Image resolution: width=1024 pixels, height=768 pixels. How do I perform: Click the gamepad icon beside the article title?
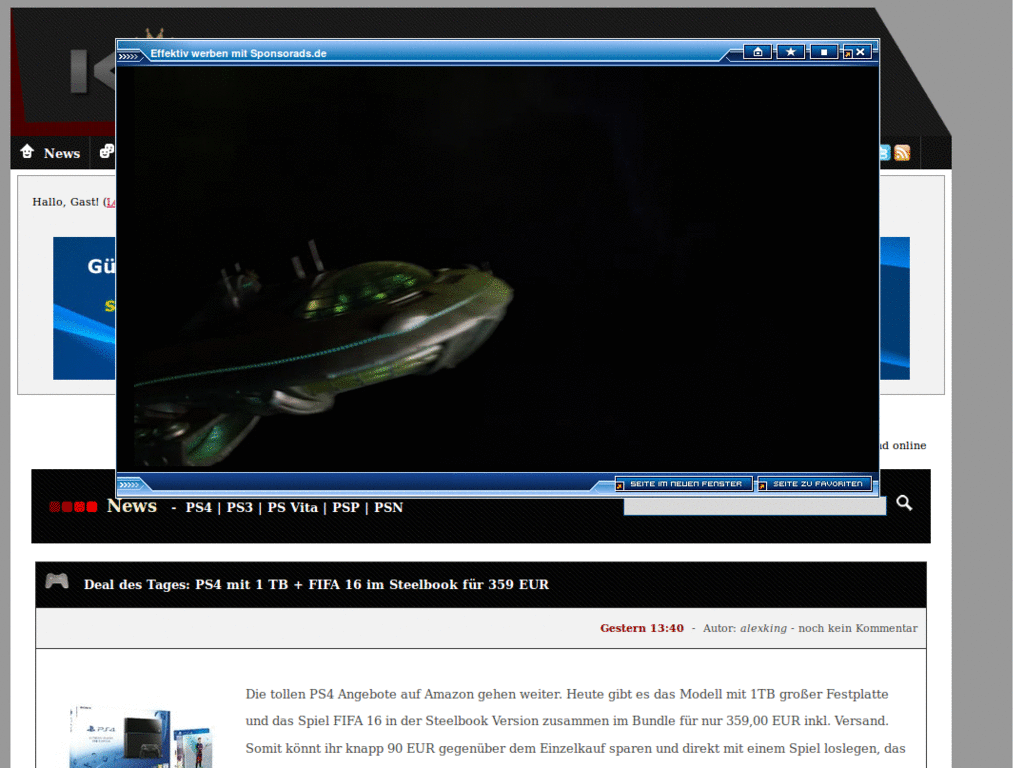57,581
